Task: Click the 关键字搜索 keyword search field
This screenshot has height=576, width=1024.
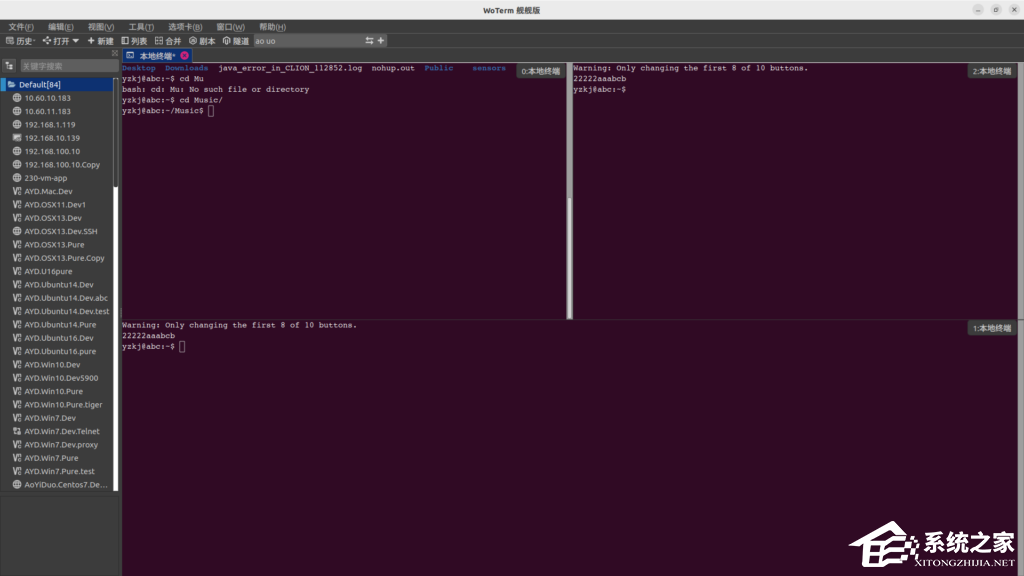Action: pos(69,66)
